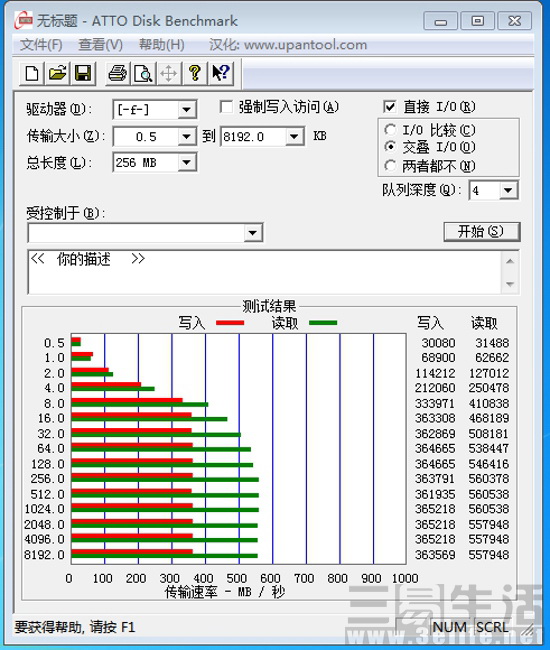Click the New file toolbar icon
This screenshot has width=550, height=650.
tap(32, 74)
